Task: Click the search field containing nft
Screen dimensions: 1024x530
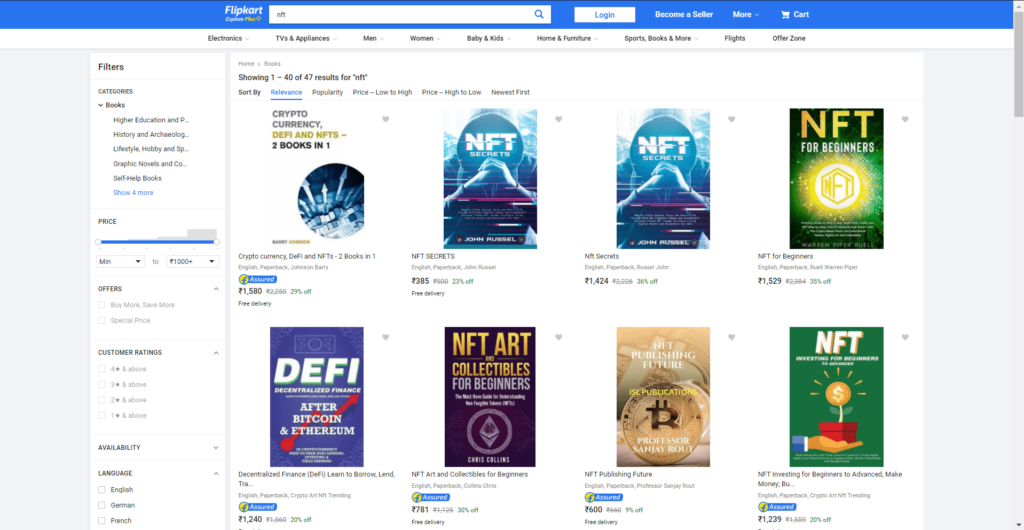Action: coord(399,14)
